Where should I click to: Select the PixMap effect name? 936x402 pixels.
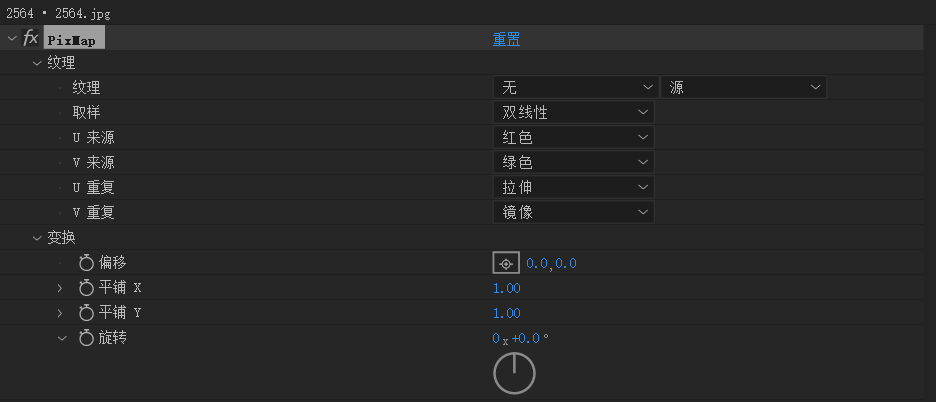tap(74, 39)
